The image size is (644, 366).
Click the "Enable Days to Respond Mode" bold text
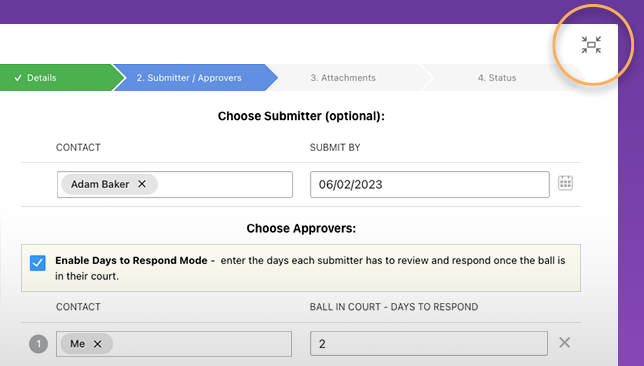pos(131,260)
